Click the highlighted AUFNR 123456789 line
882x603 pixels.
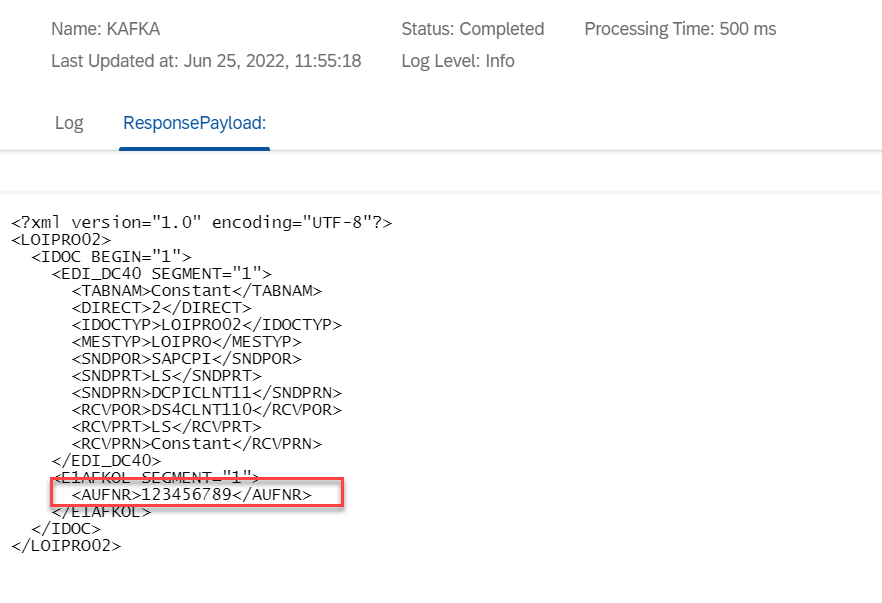point(191,494)
